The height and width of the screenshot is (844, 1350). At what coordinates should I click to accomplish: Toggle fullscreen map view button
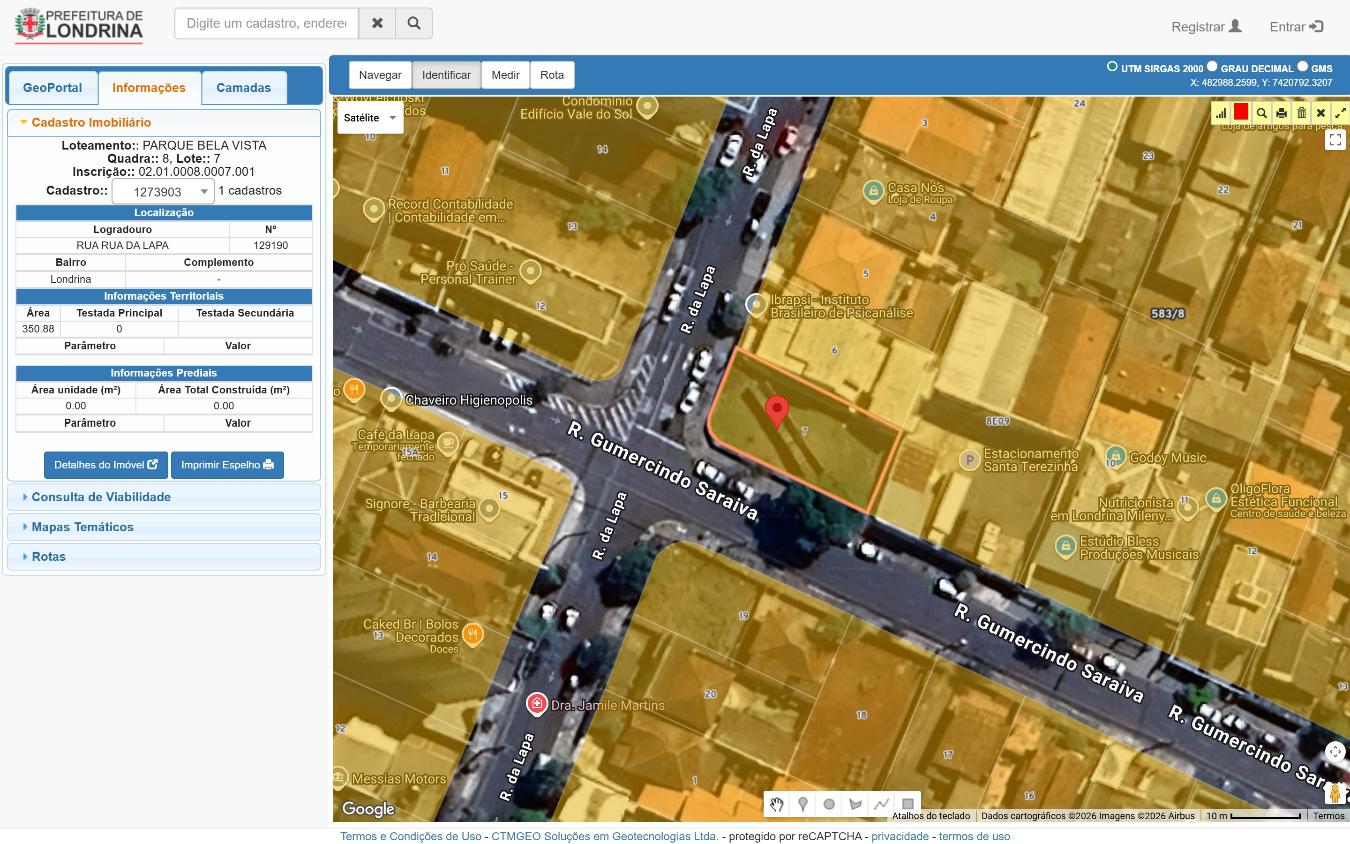pos(1335,140)
